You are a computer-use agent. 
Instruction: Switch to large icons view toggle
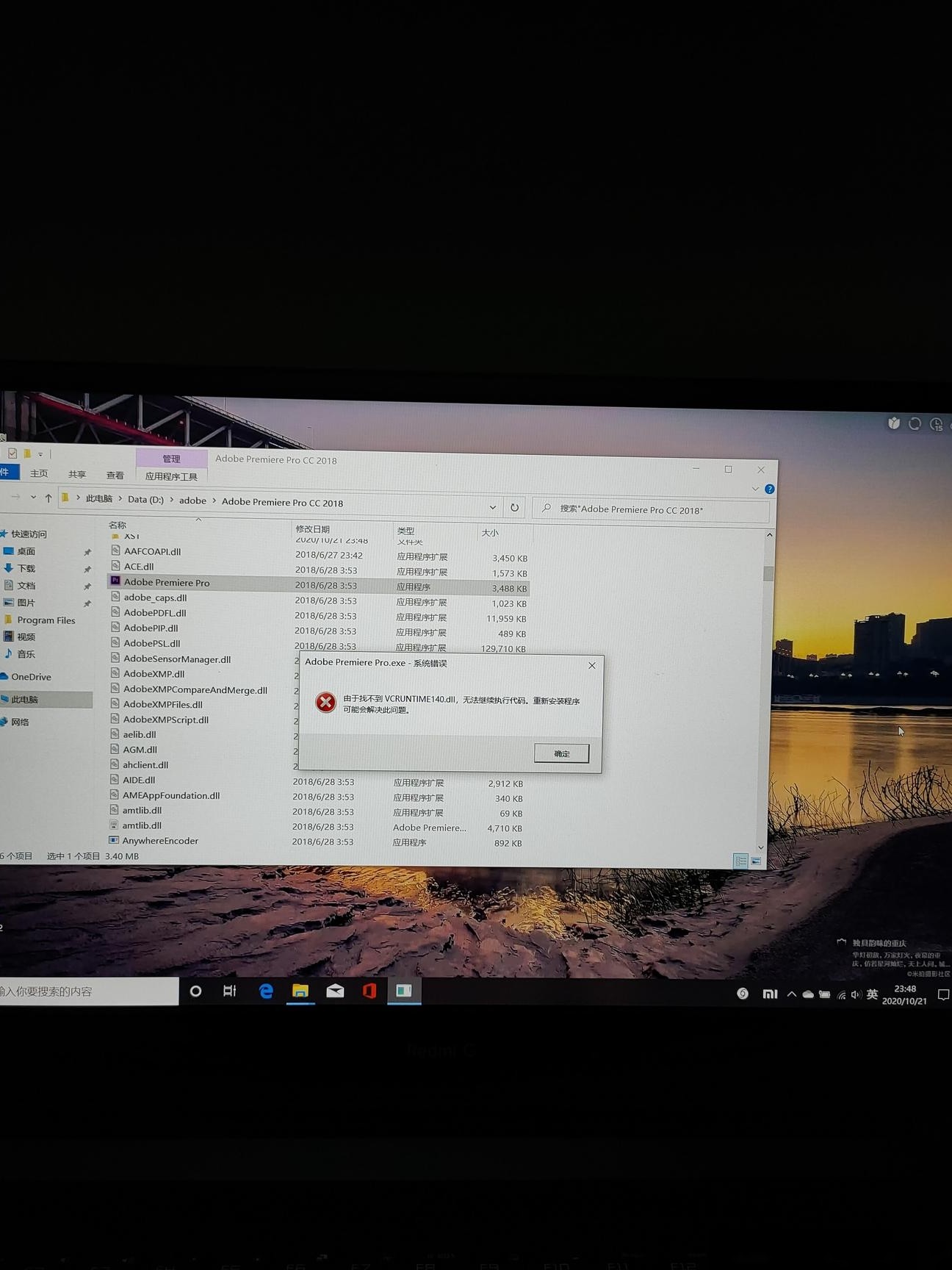tap(755, 861)
